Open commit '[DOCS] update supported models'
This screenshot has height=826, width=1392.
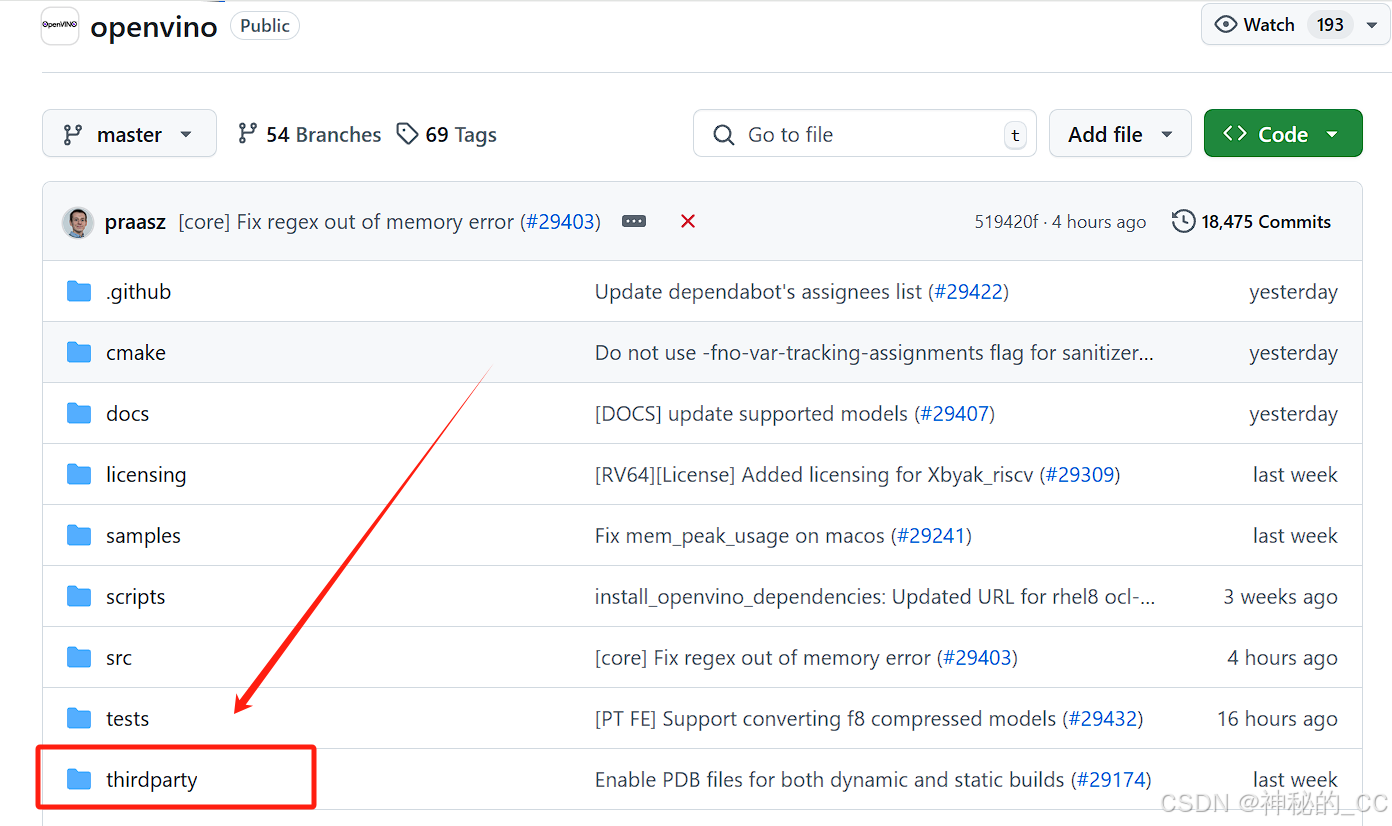tap(752, 414)
